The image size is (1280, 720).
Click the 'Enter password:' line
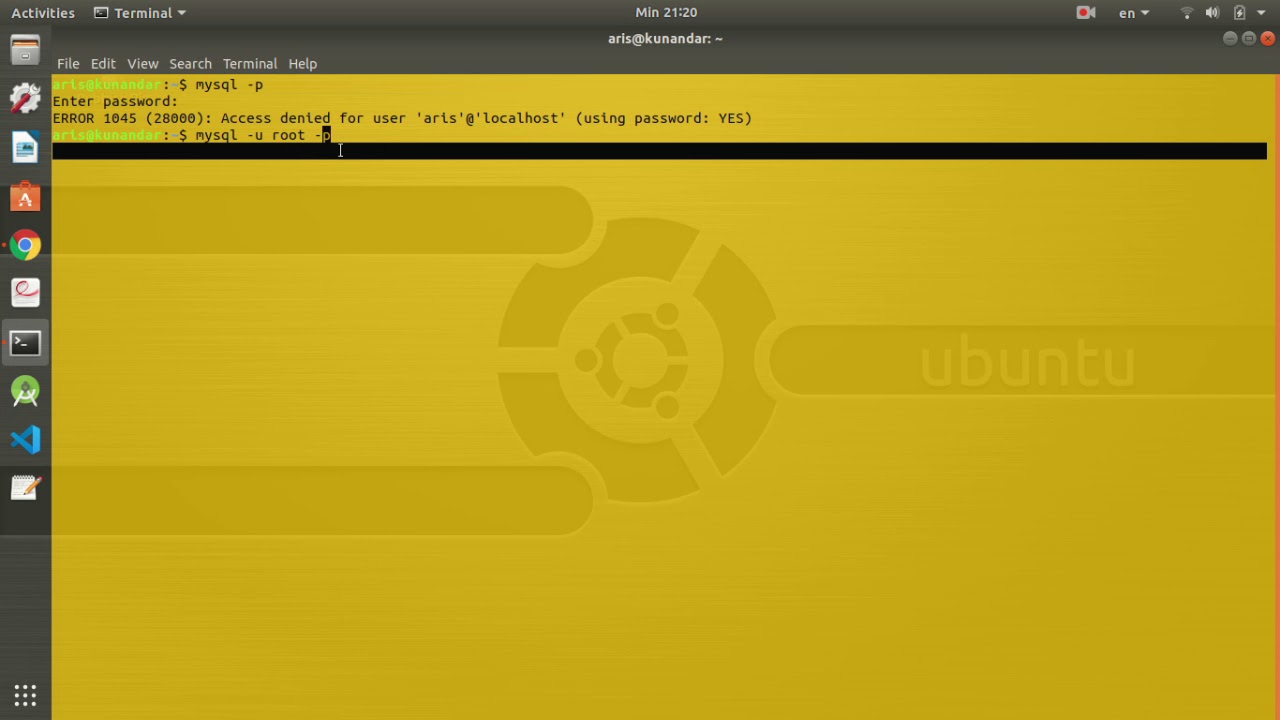115,101
